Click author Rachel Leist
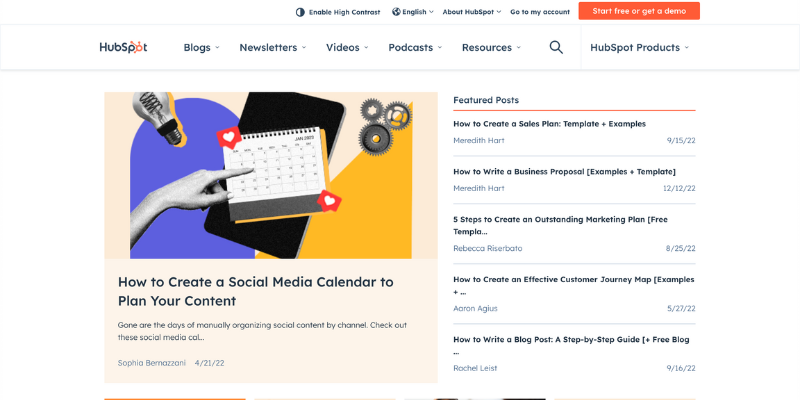800x400 pixels. [475, 368]
